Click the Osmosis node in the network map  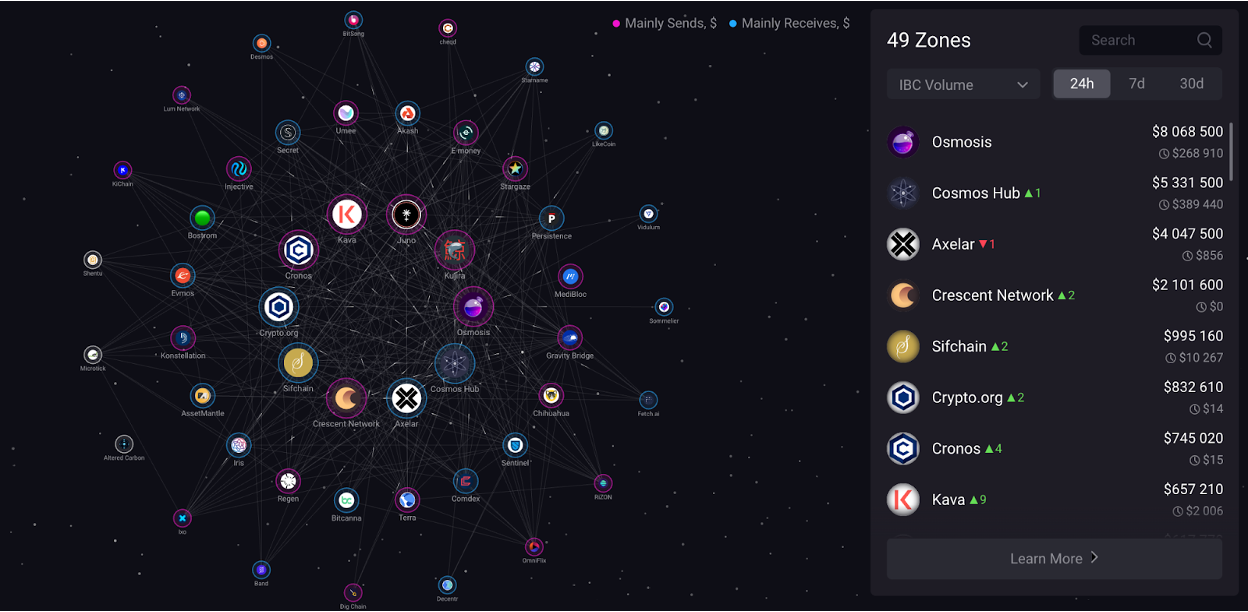(473, 307)
